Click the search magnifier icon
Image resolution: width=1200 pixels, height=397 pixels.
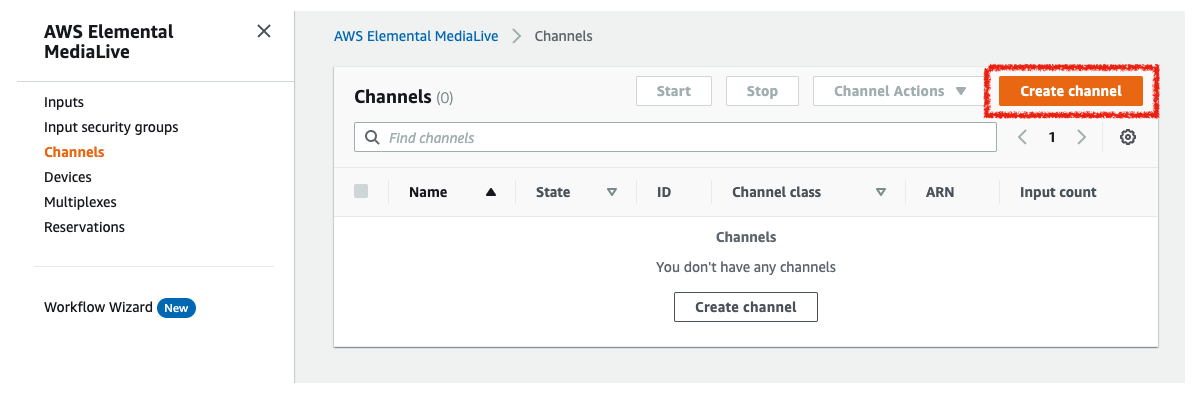(372, 137)
